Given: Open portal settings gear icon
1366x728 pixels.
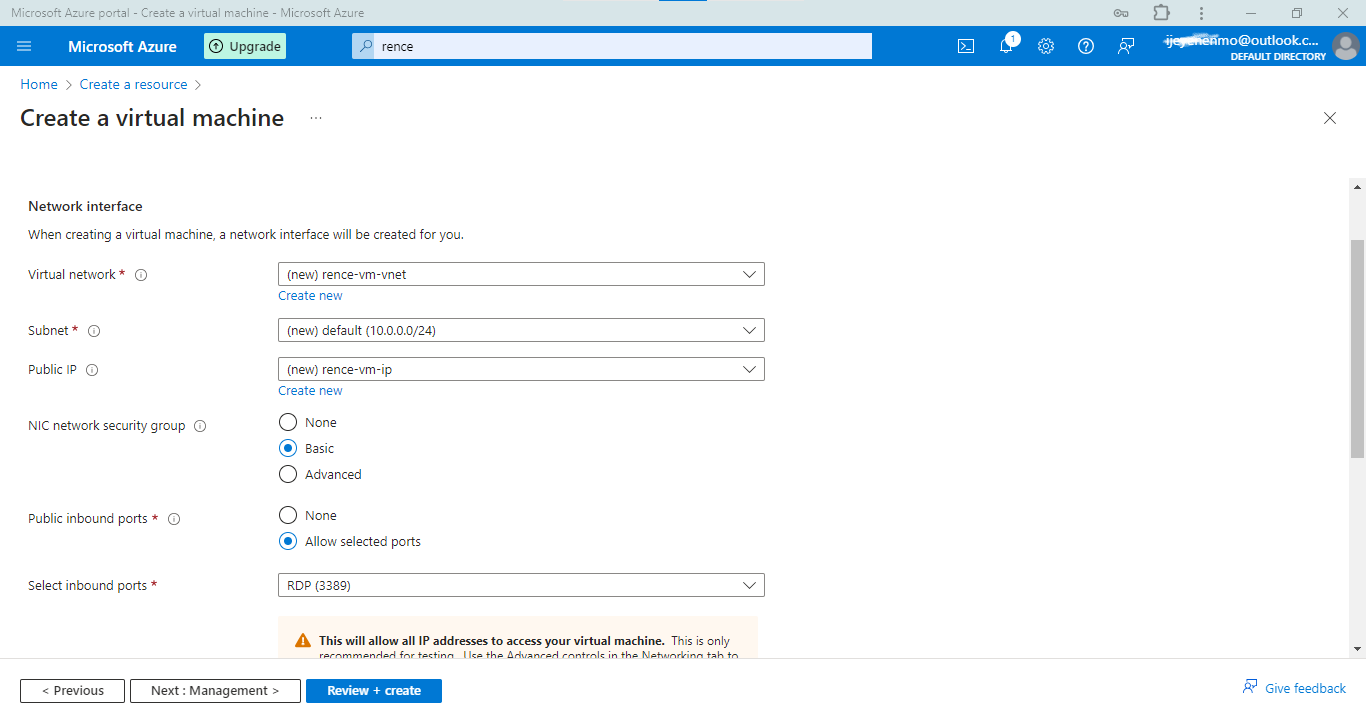Looking at the screenshot, I should coord(1046,46).
